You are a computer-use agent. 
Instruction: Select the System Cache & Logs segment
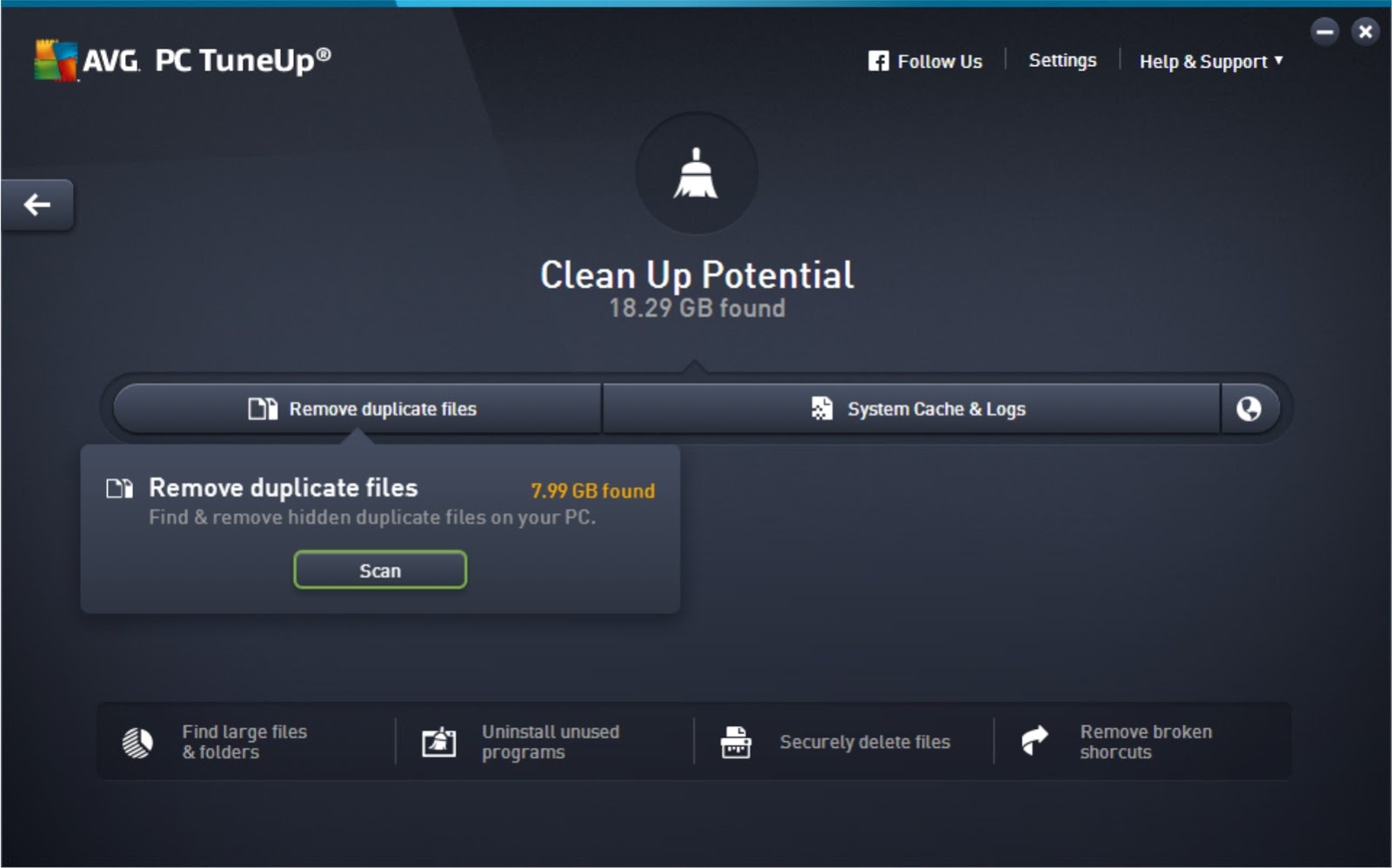[912, 409]
